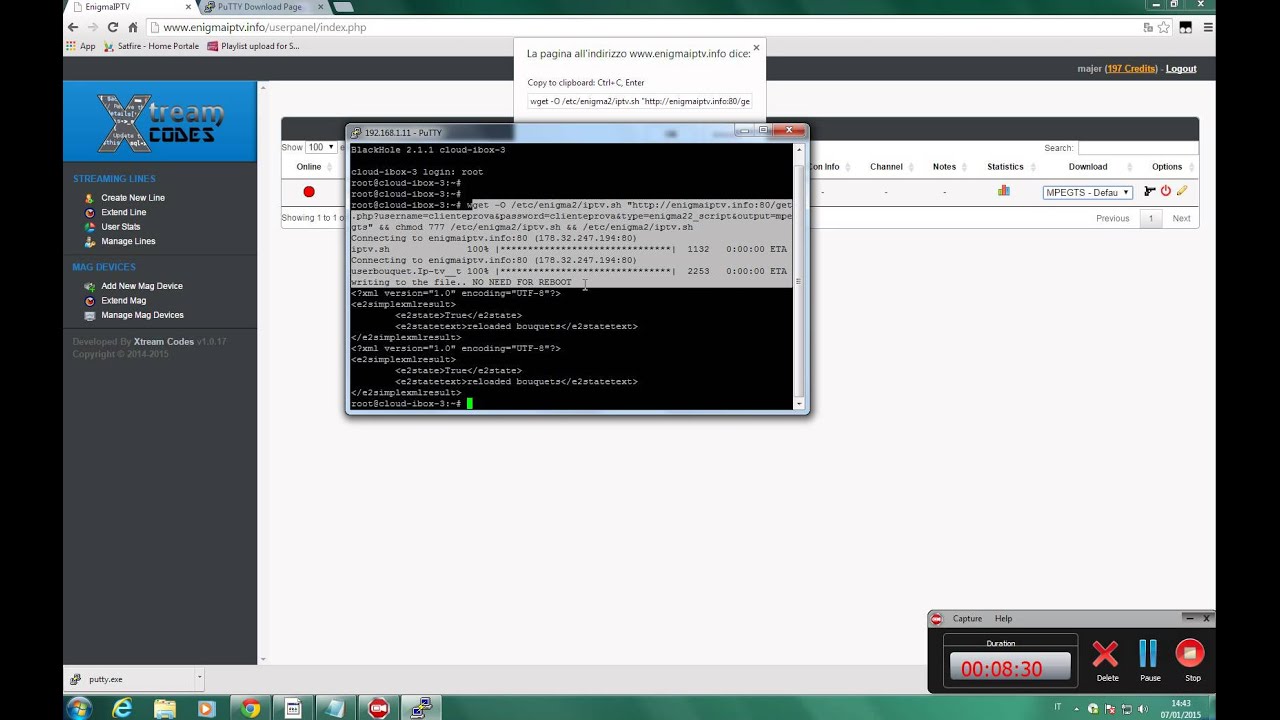Go to Previous page of table
Image resolution: width=1280 pixels, height=720 pixels.
click(x=1112, y=218)
